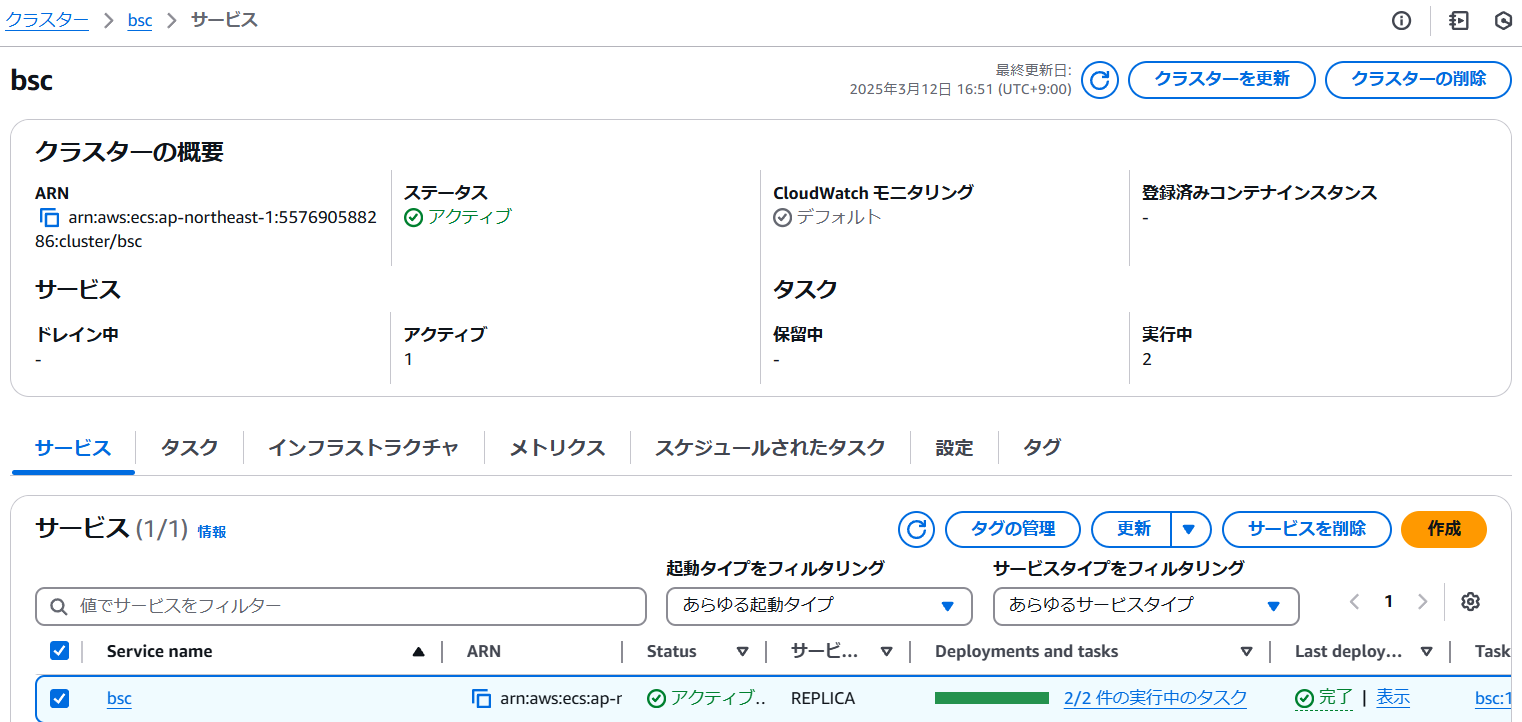The image size is (1522, 722).
Task: Open the メトリクス tab
Action: pos(558,447)
